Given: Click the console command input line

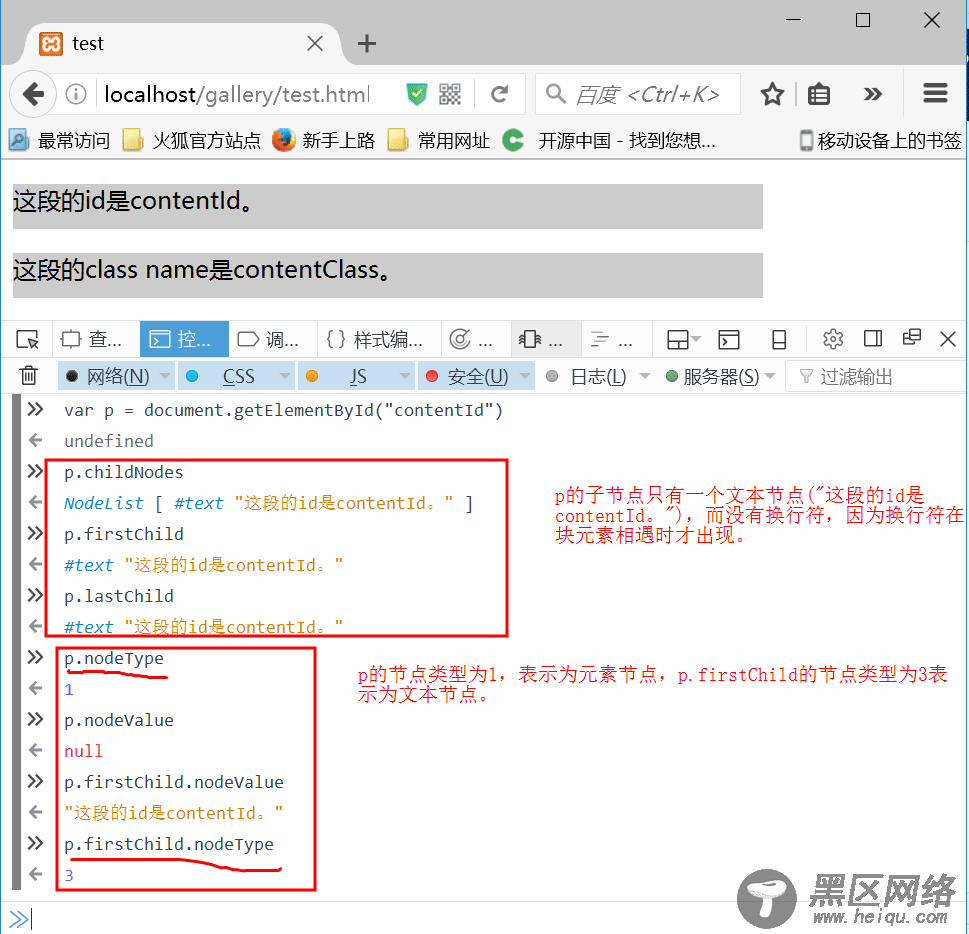Looking at the screenshot, I should 494,918.
